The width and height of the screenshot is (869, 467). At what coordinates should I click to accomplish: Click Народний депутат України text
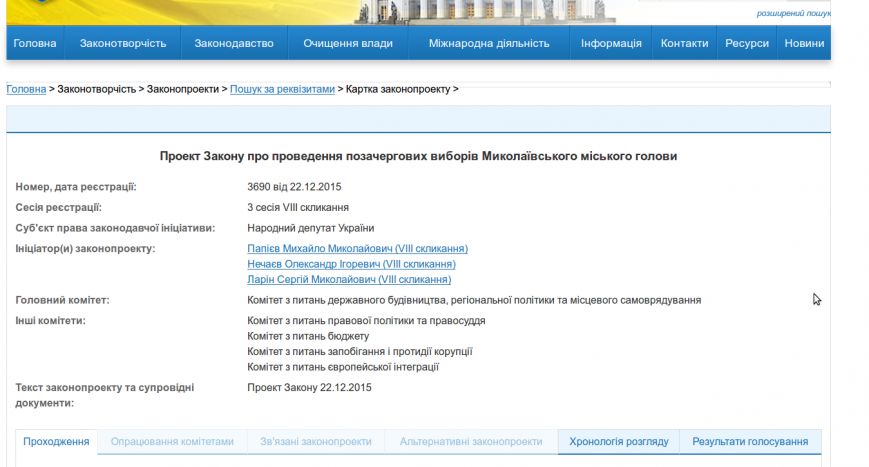tap(311, 228)
